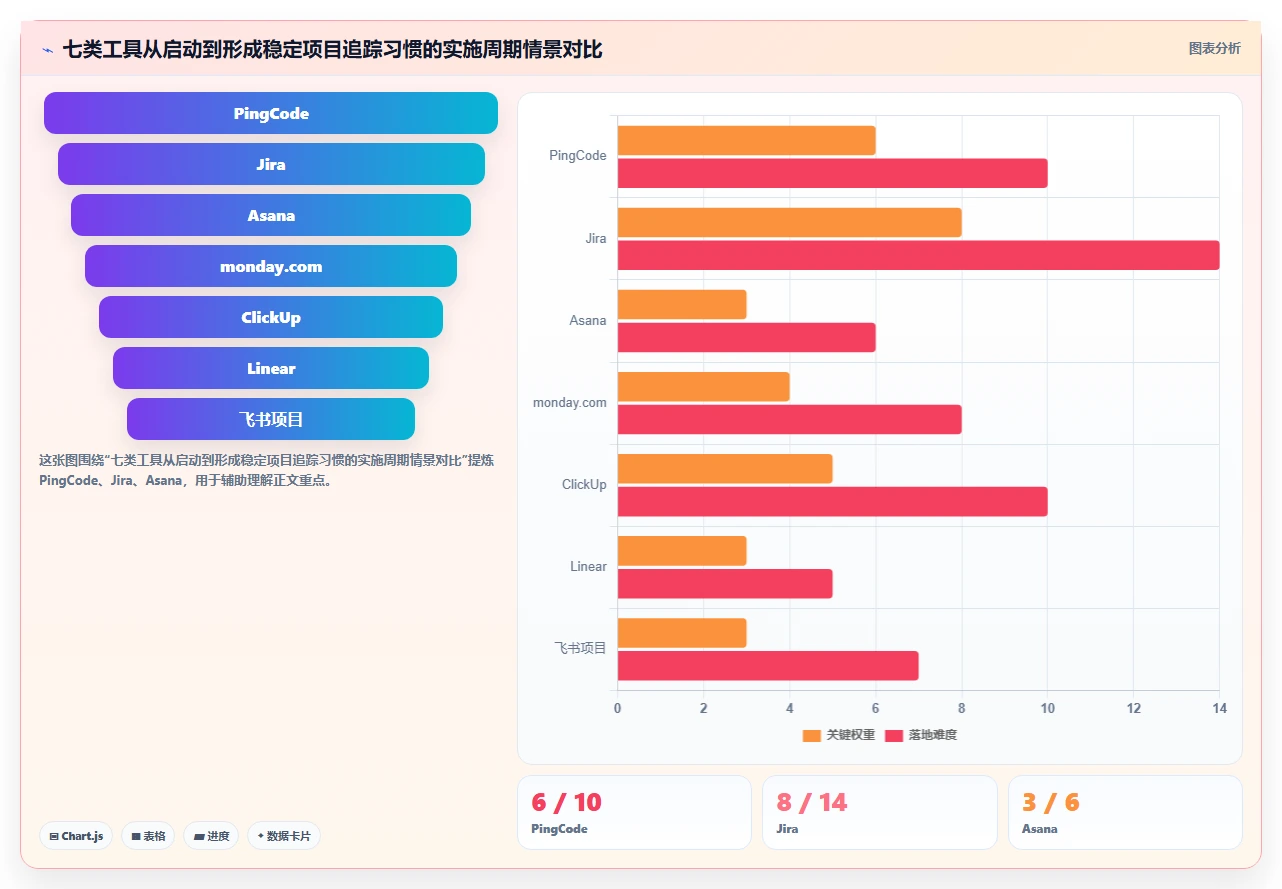Click Jira's orange 关键权重 bar
This screenshot has height=889, width=1282.
pyautogui.click(x=789, y=222)
